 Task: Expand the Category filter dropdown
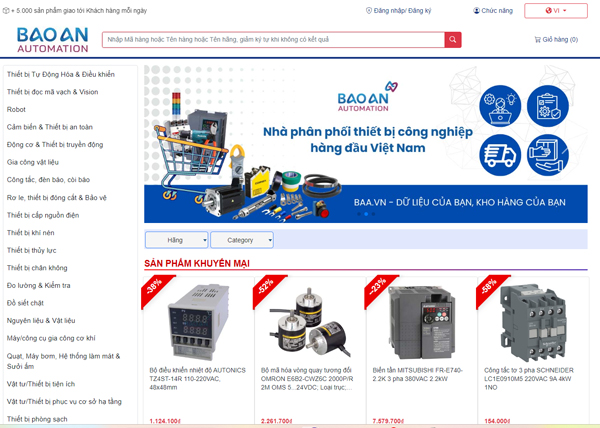242,240
